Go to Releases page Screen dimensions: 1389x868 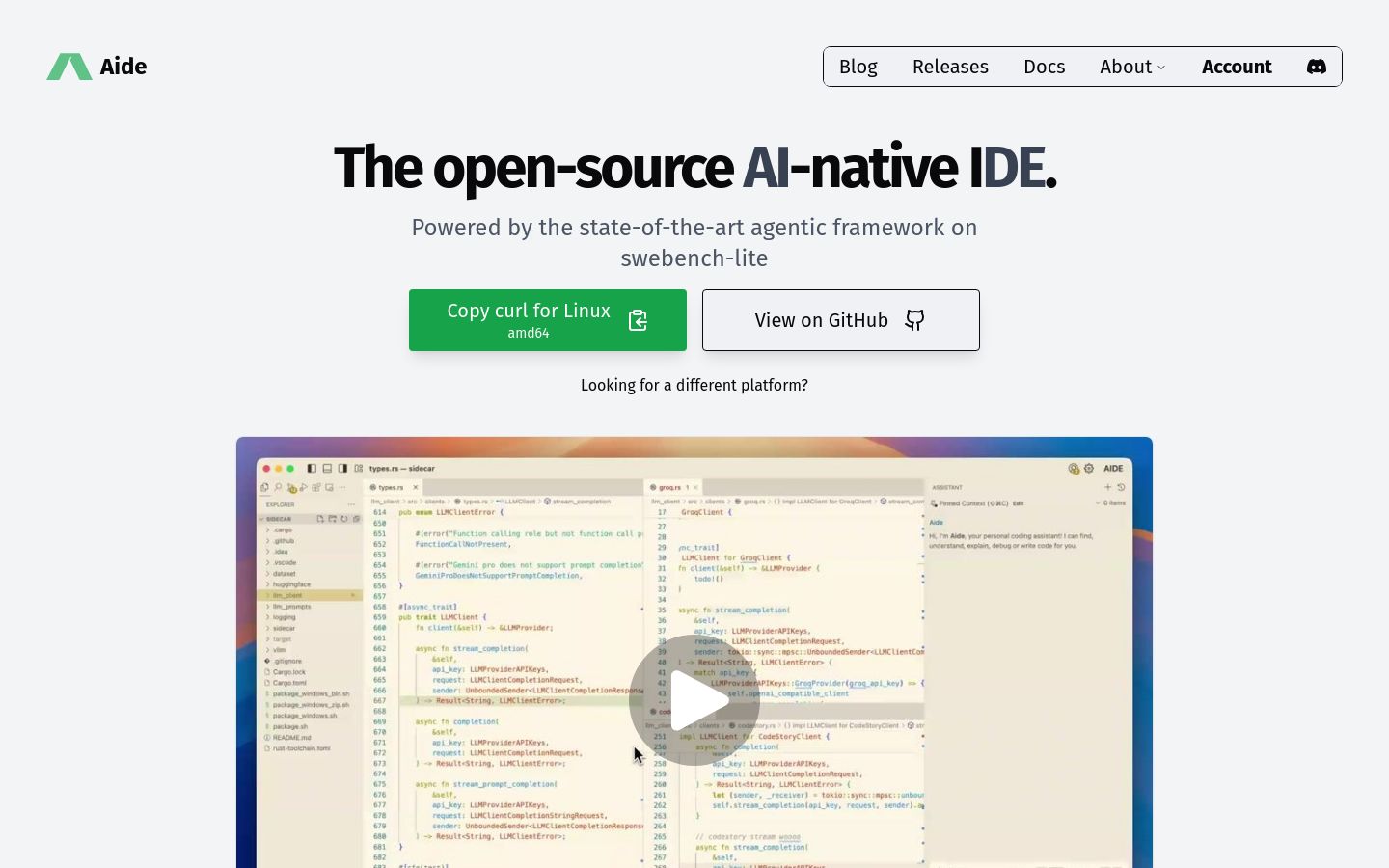tap(950, 67)
